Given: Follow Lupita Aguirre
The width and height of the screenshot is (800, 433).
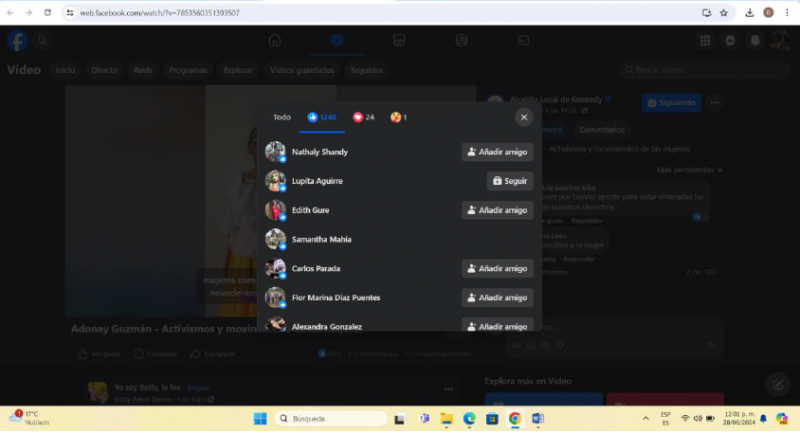Looking at the screenshot, I should pos(510,181).
